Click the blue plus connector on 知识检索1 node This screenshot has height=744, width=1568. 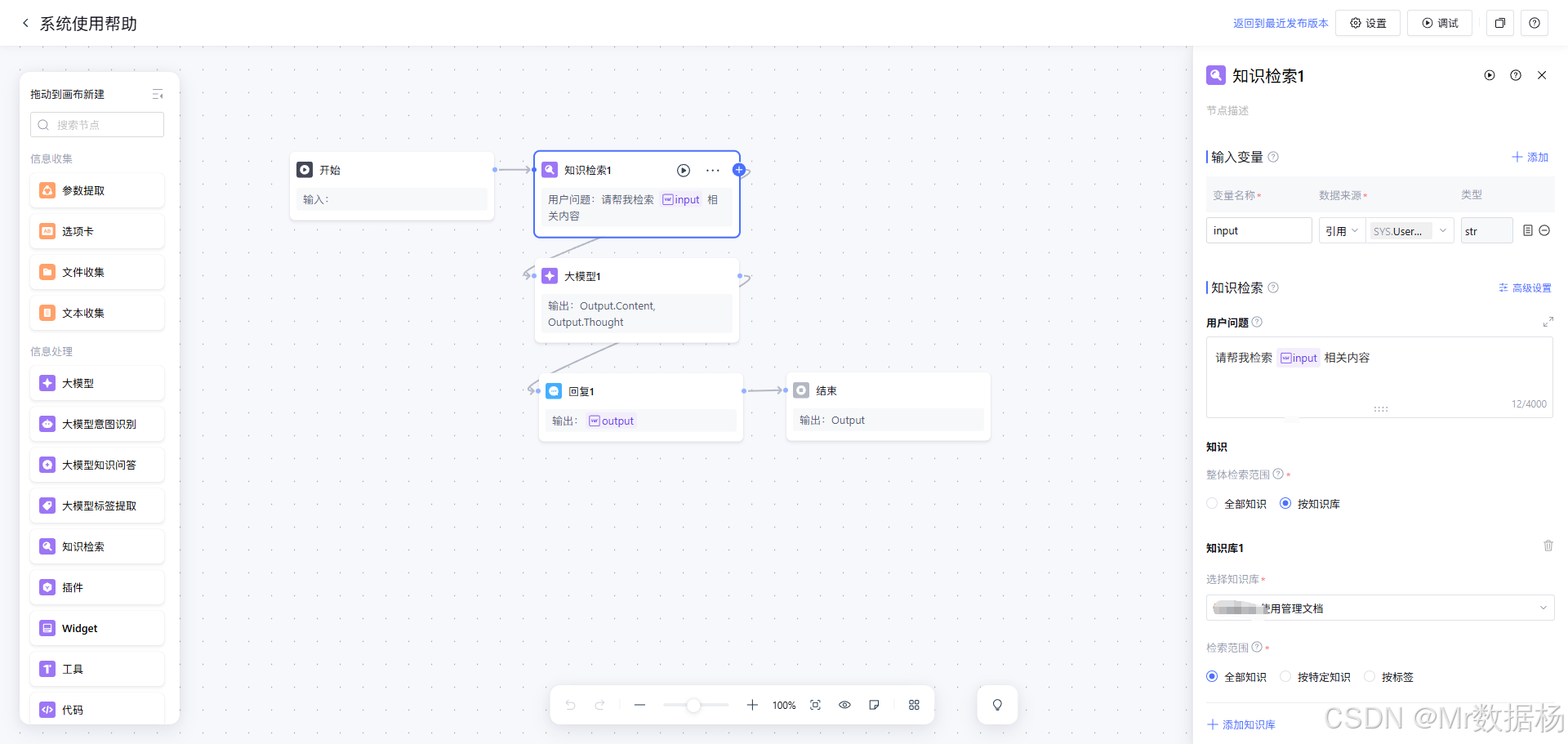click(739, 170)
